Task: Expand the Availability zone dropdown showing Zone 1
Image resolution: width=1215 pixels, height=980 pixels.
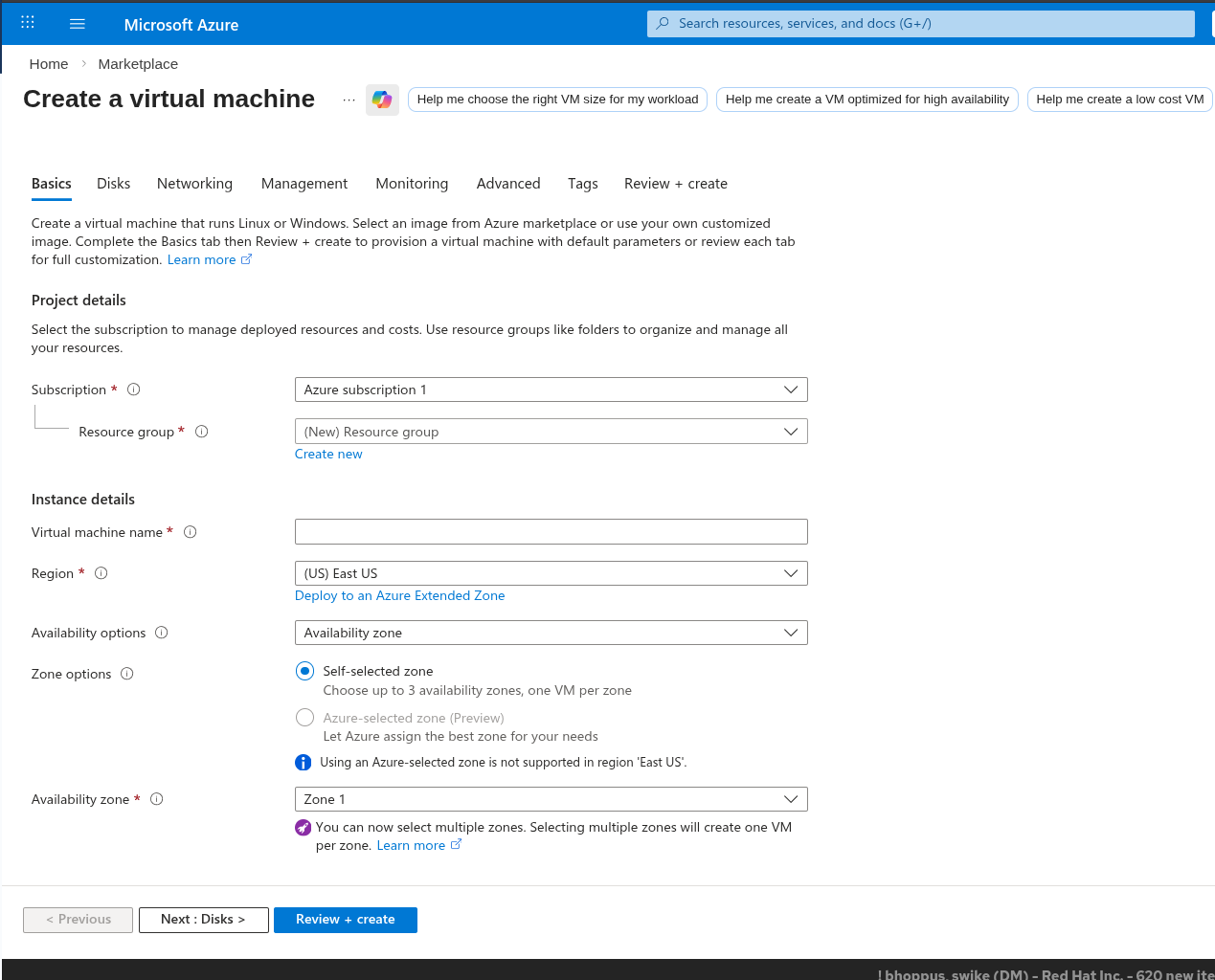Action: pos(551,799)
